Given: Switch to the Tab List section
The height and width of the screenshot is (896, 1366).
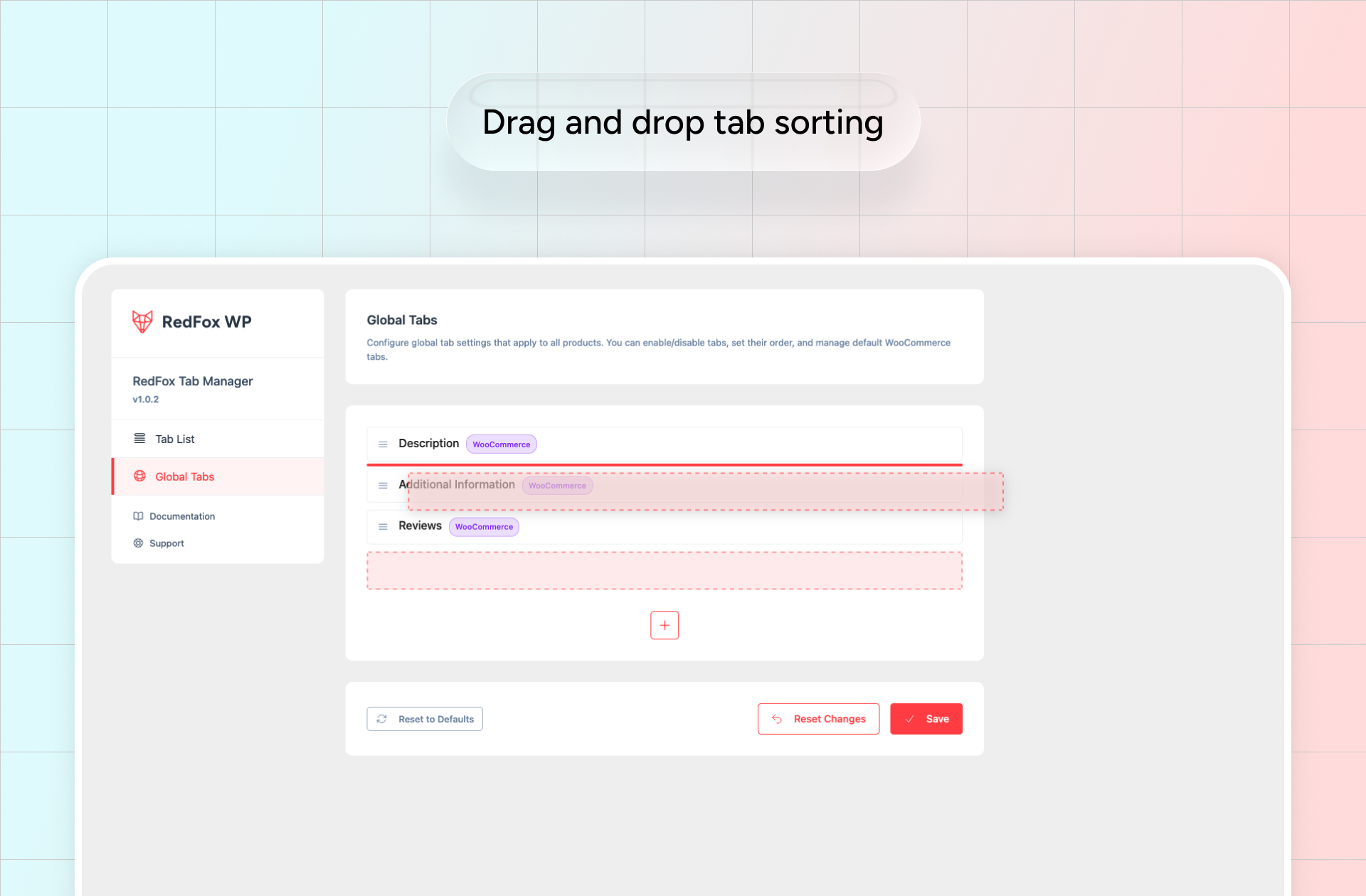Looking at the screenshot, I should [x=174, y=438].
